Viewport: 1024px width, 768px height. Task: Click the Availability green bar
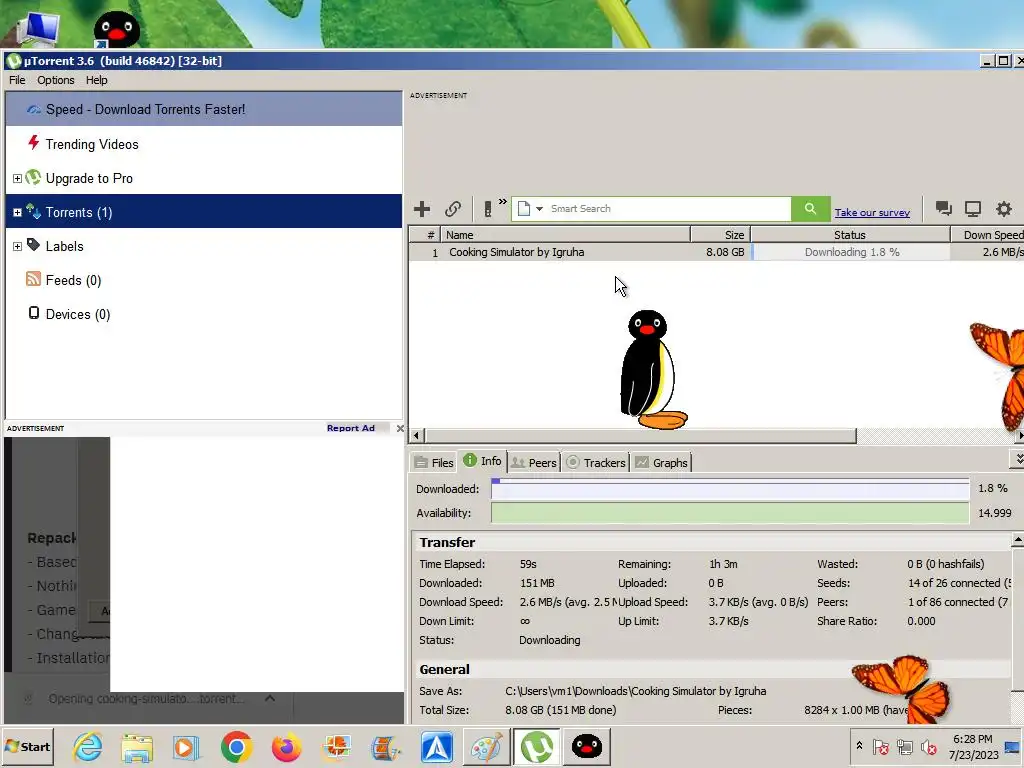[x=730, y=513]
